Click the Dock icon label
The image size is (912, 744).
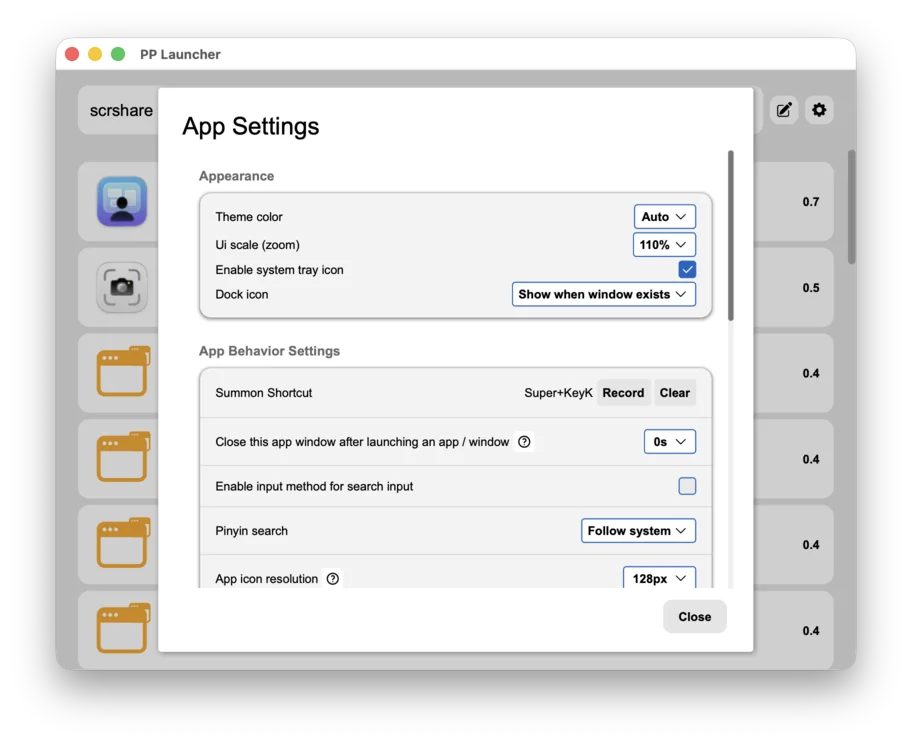pos(242,294)
